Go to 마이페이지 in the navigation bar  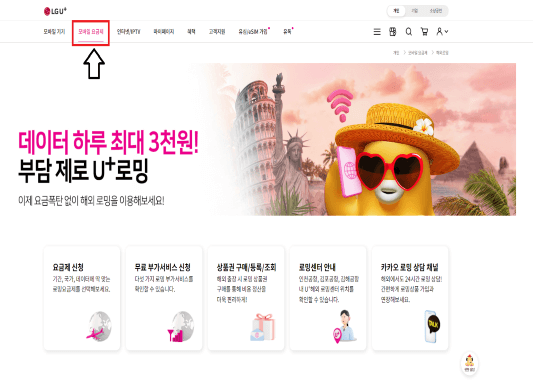click(164, 32)
